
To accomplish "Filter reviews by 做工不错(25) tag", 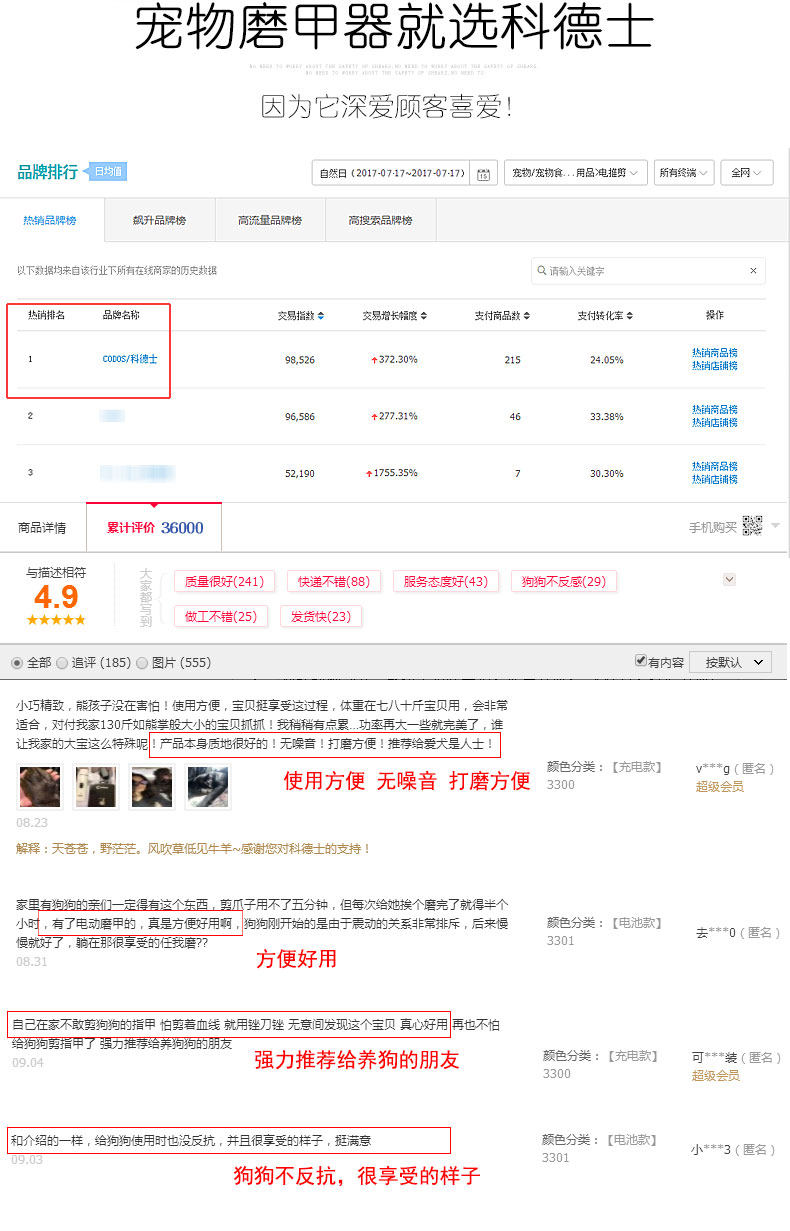I will click(x=220, y=616).
